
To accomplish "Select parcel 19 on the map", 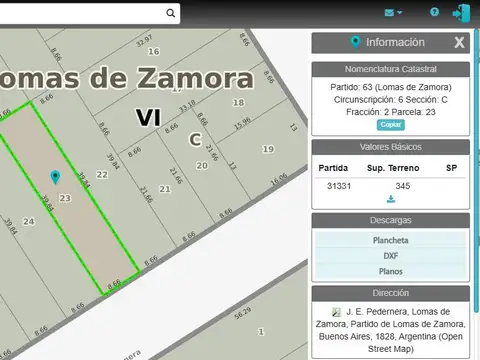I will (268, 149).
